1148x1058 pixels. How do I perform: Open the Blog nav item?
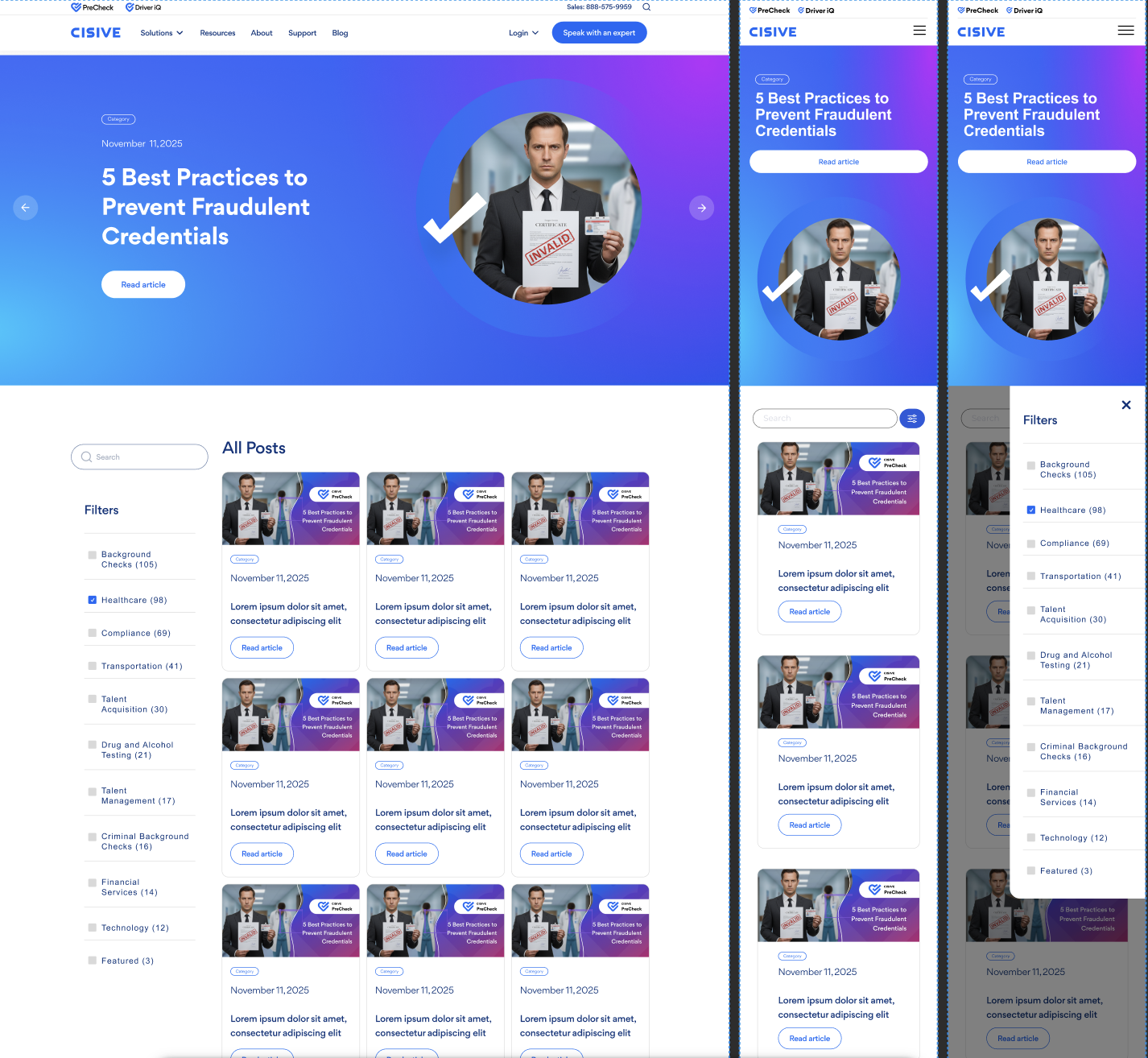(x=340, y=33)
